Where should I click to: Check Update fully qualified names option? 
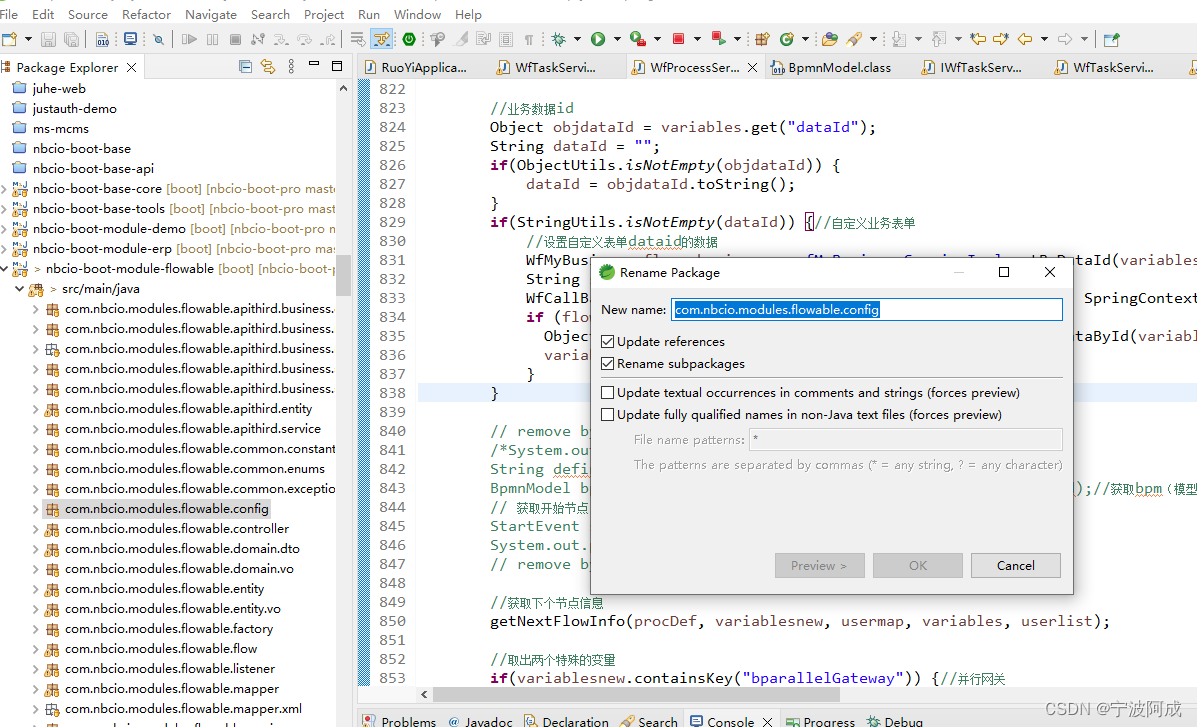[608, 415]
